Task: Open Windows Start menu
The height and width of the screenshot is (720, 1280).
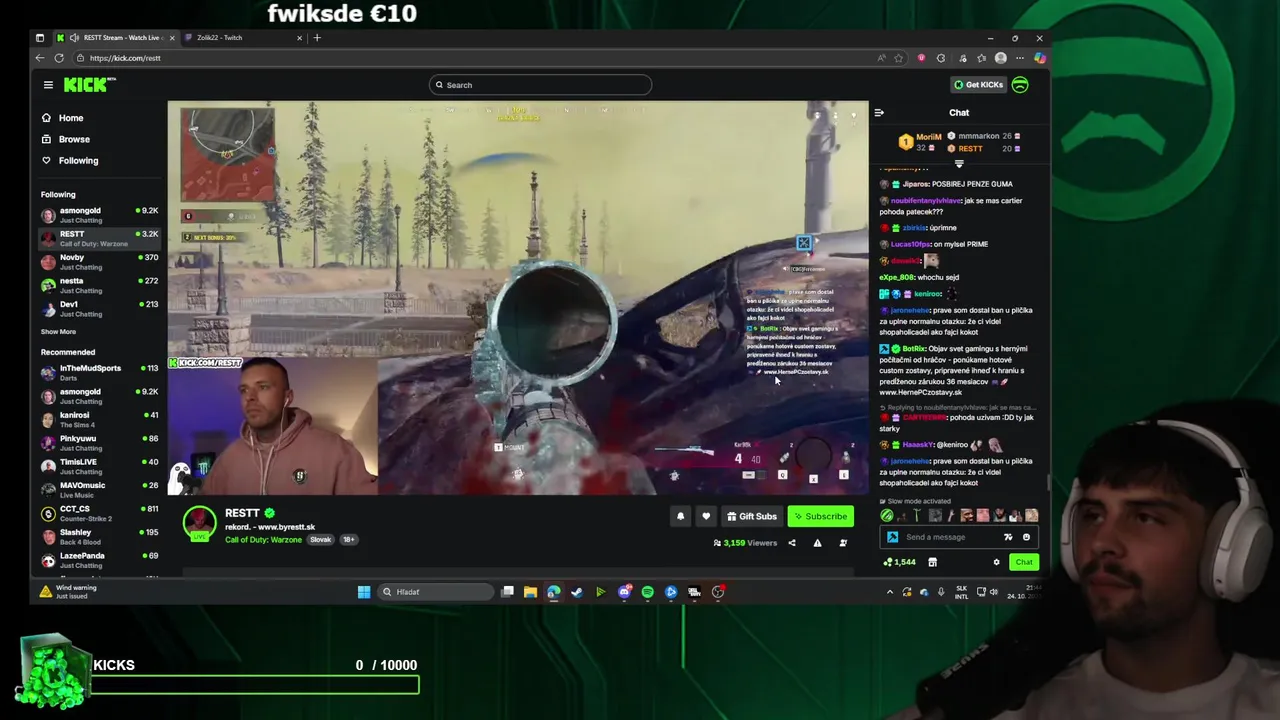Action: tap(364, 592)
